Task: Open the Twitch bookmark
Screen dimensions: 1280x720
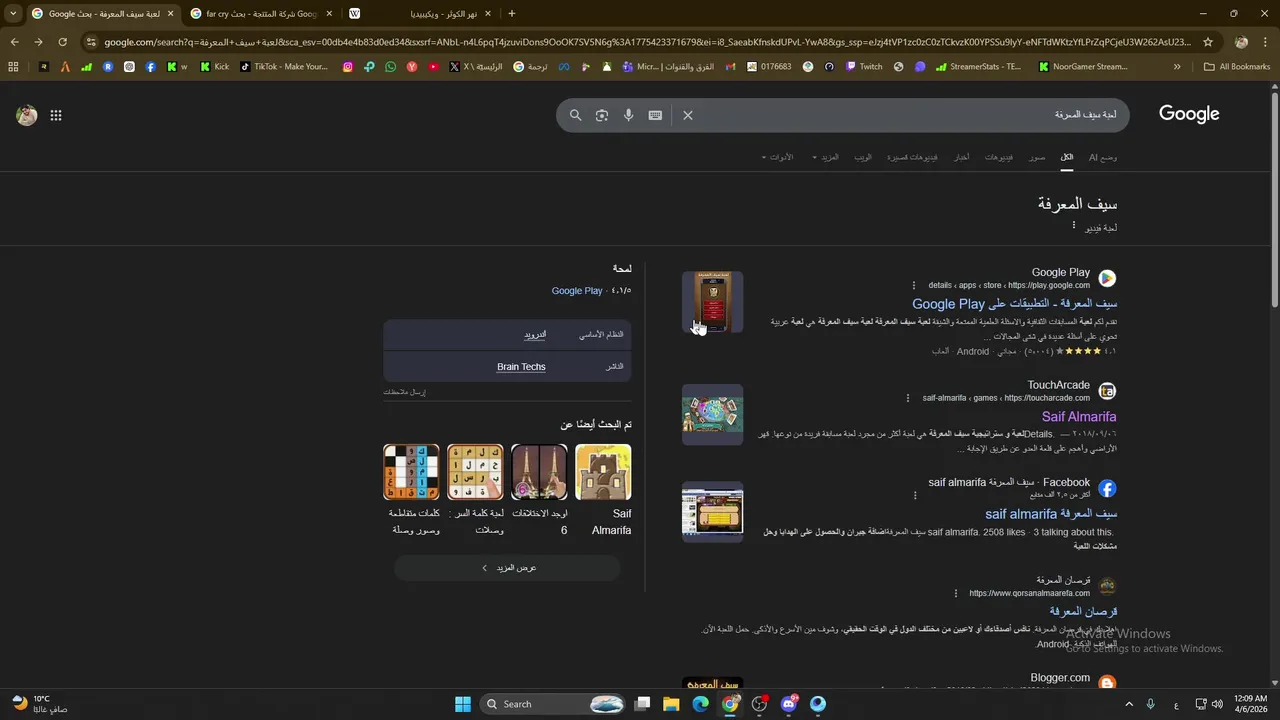Action: [x=864, y=67]
